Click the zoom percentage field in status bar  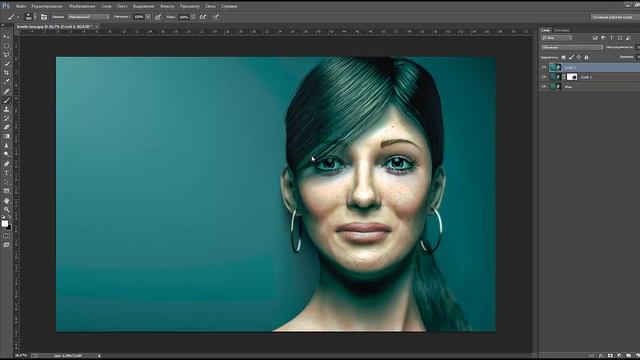click(x=21, y=356)
